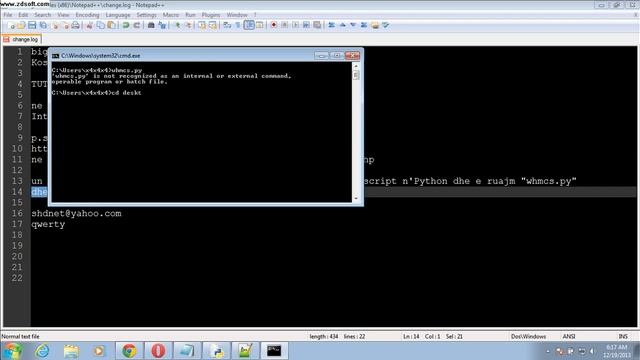
Task: Open the Settings menu
Action: pos(147,15)
